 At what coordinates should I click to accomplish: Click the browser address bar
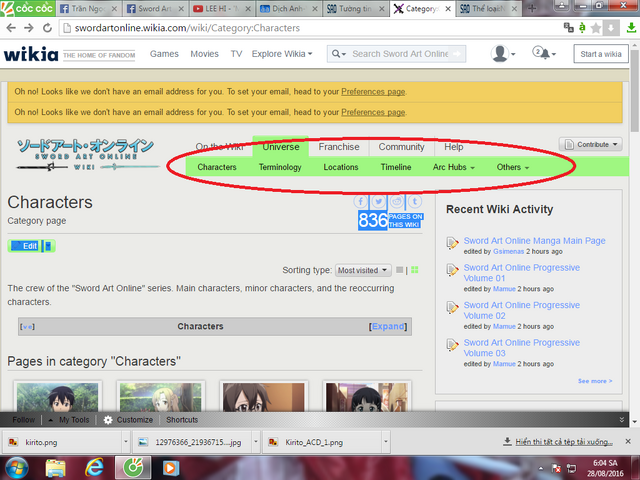click(310, 28)
